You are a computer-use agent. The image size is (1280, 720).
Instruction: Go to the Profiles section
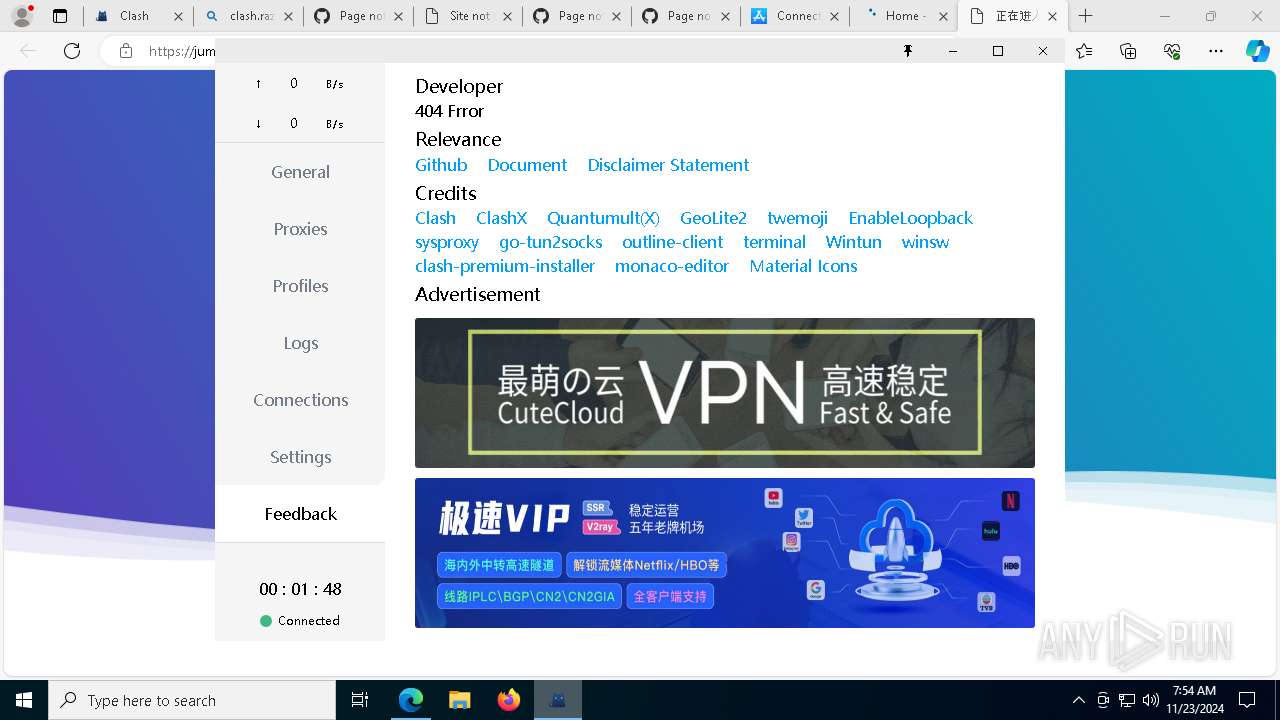click(x=300, y=286)
